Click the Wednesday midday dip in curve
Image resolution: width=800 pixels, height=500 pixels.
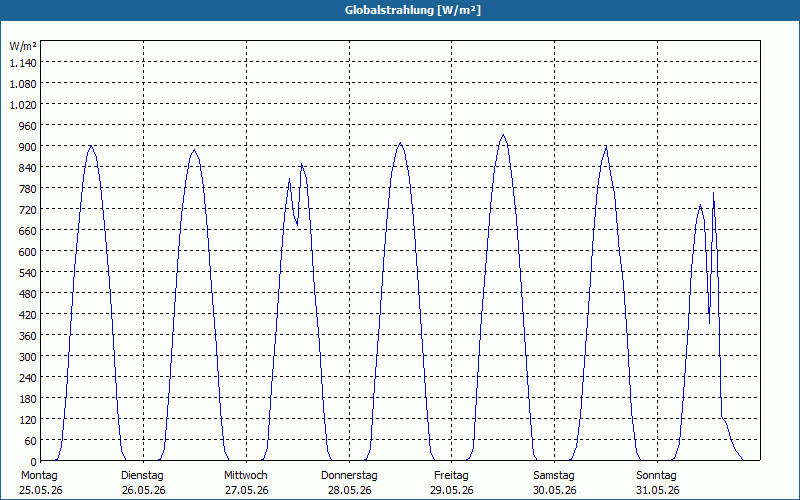click(297, 224)
